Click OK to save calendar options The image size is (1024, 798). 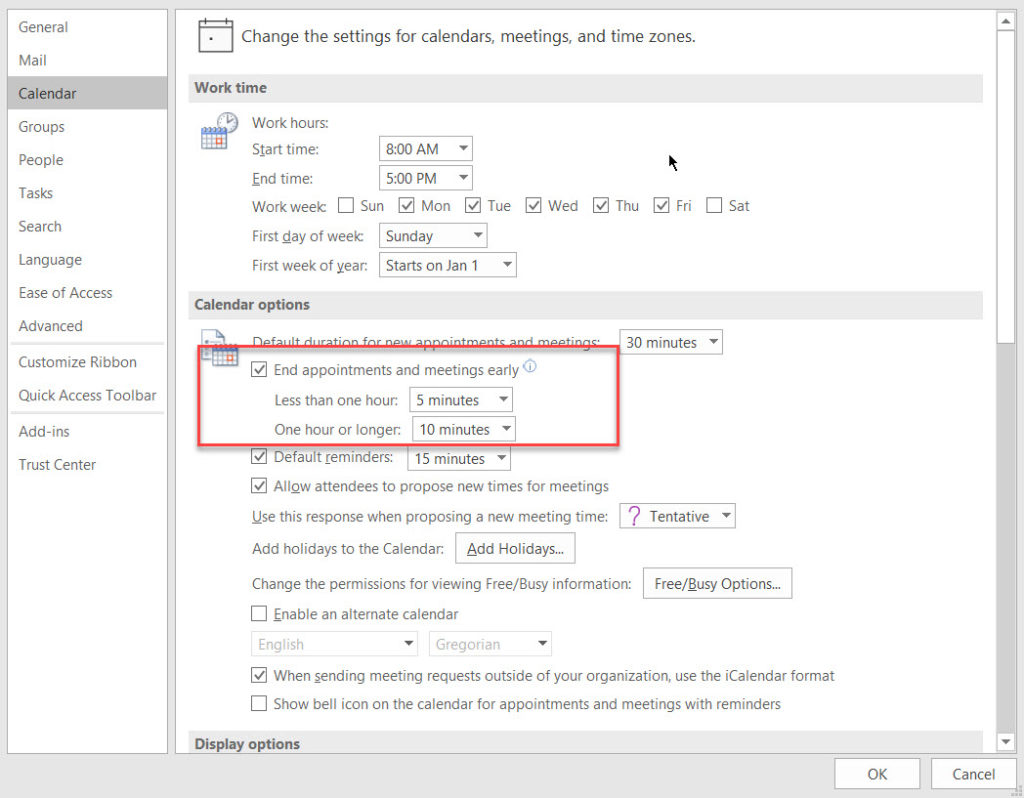pyautogui.click(x=877, y=774)
